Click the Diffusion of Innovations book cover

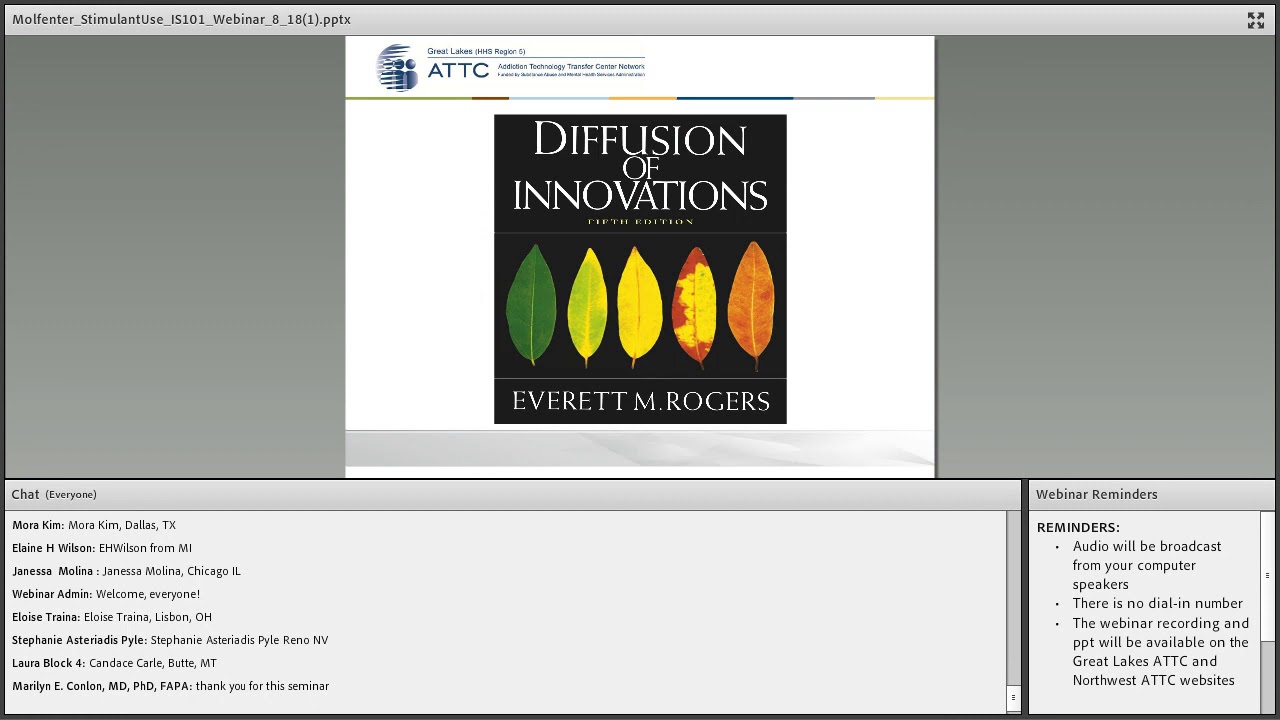click(x=640, y=269)
